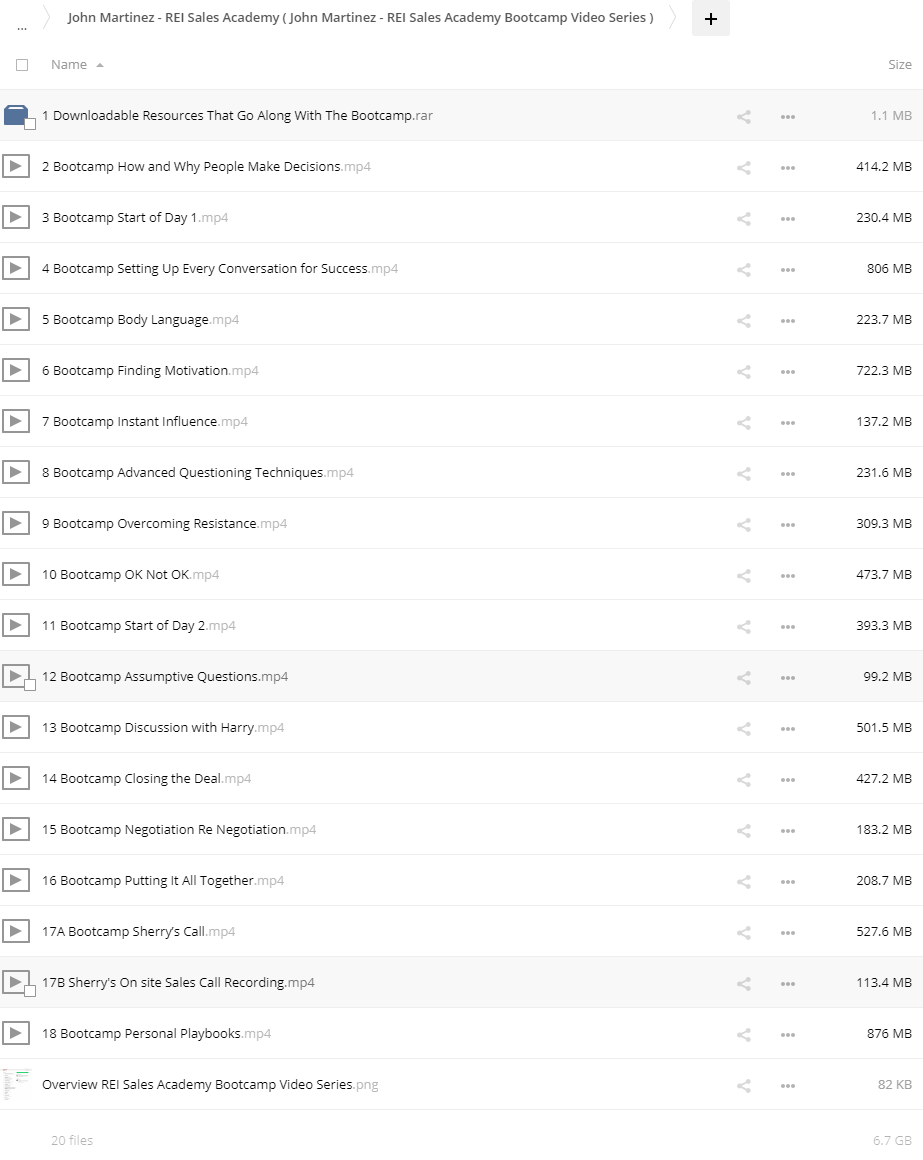Screen dimensions: 923x1160
Task: Click share icon for 5 Bootcamp Body Language
Action: [x=744, y=320]
